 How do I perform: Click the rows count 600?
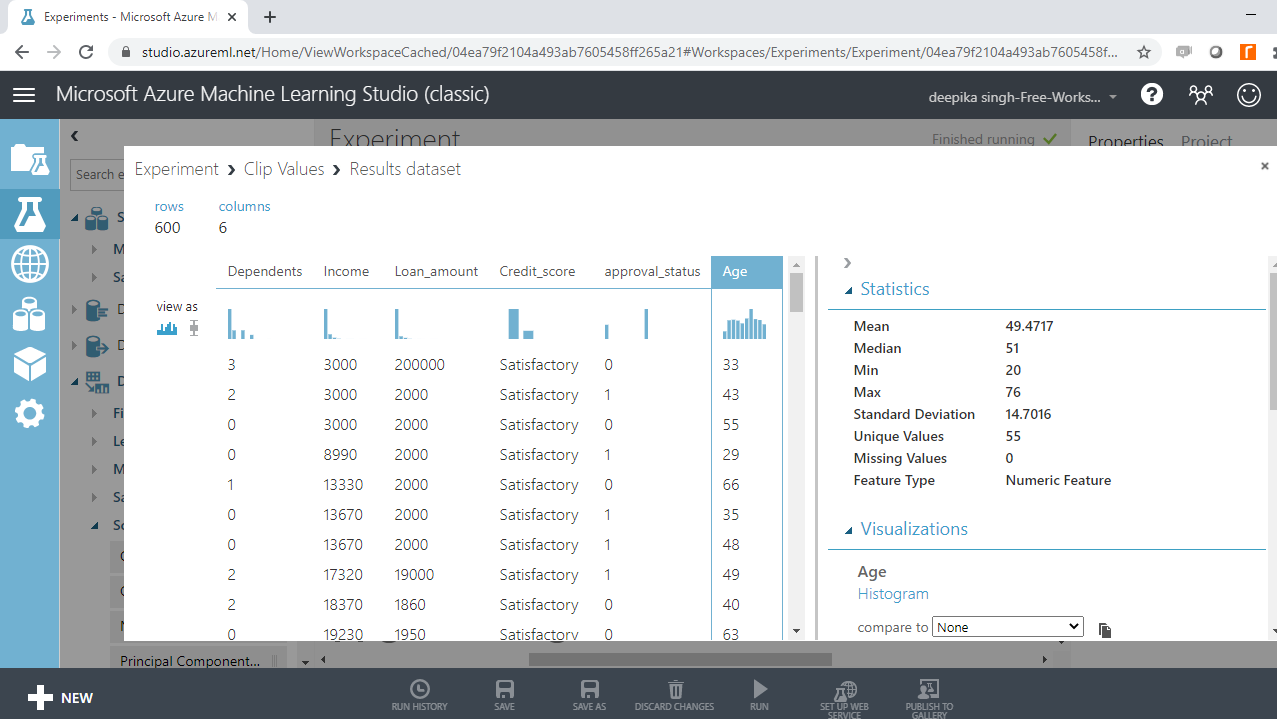pyautogui.click(x=168, y=228)
